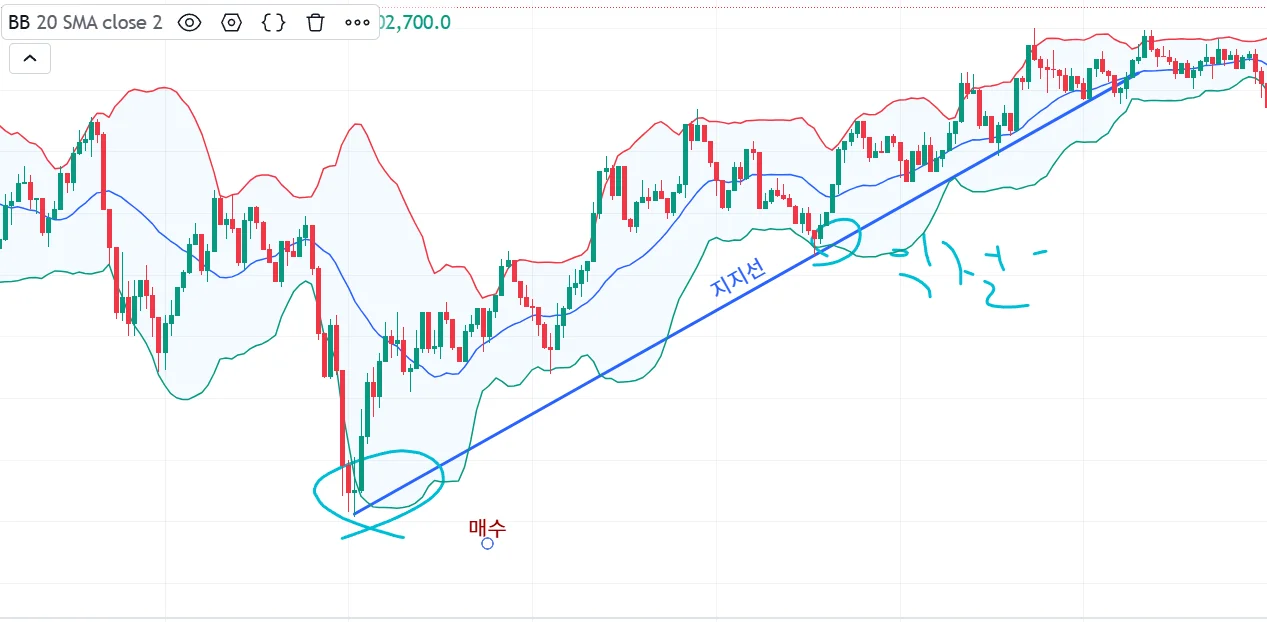
Task: Click small circle anchor below 매수
Action: (487, 544)
